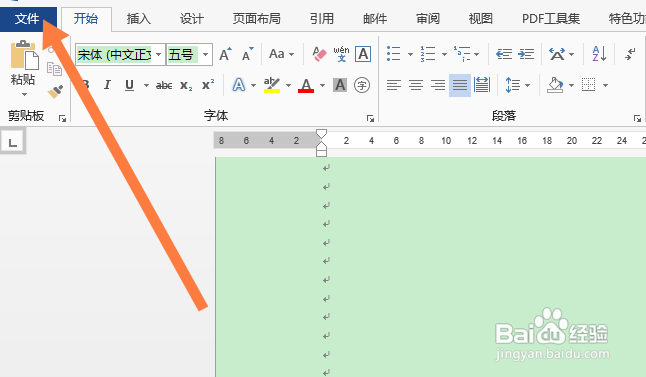Open the 字体 dialog launcher
Image resolution: width=646 pixels, height=377 pixels.
[370, 119]
